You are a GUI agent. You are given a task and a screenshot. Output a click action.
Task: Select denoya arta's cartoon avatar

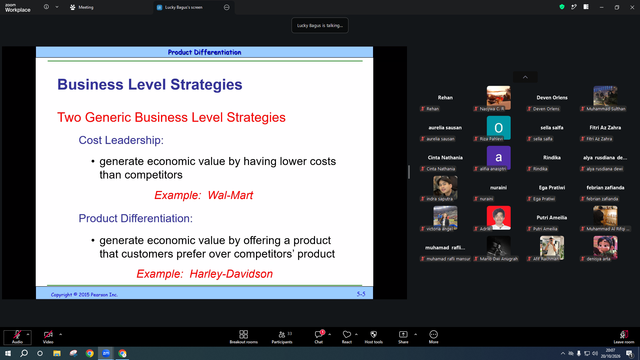coord(605,248)
